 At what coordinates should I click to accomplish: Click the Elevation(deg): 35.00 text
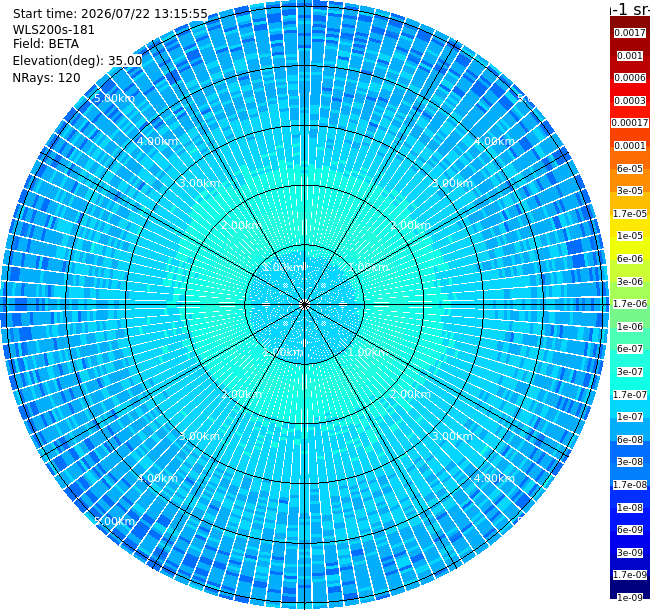pos(78,61)
